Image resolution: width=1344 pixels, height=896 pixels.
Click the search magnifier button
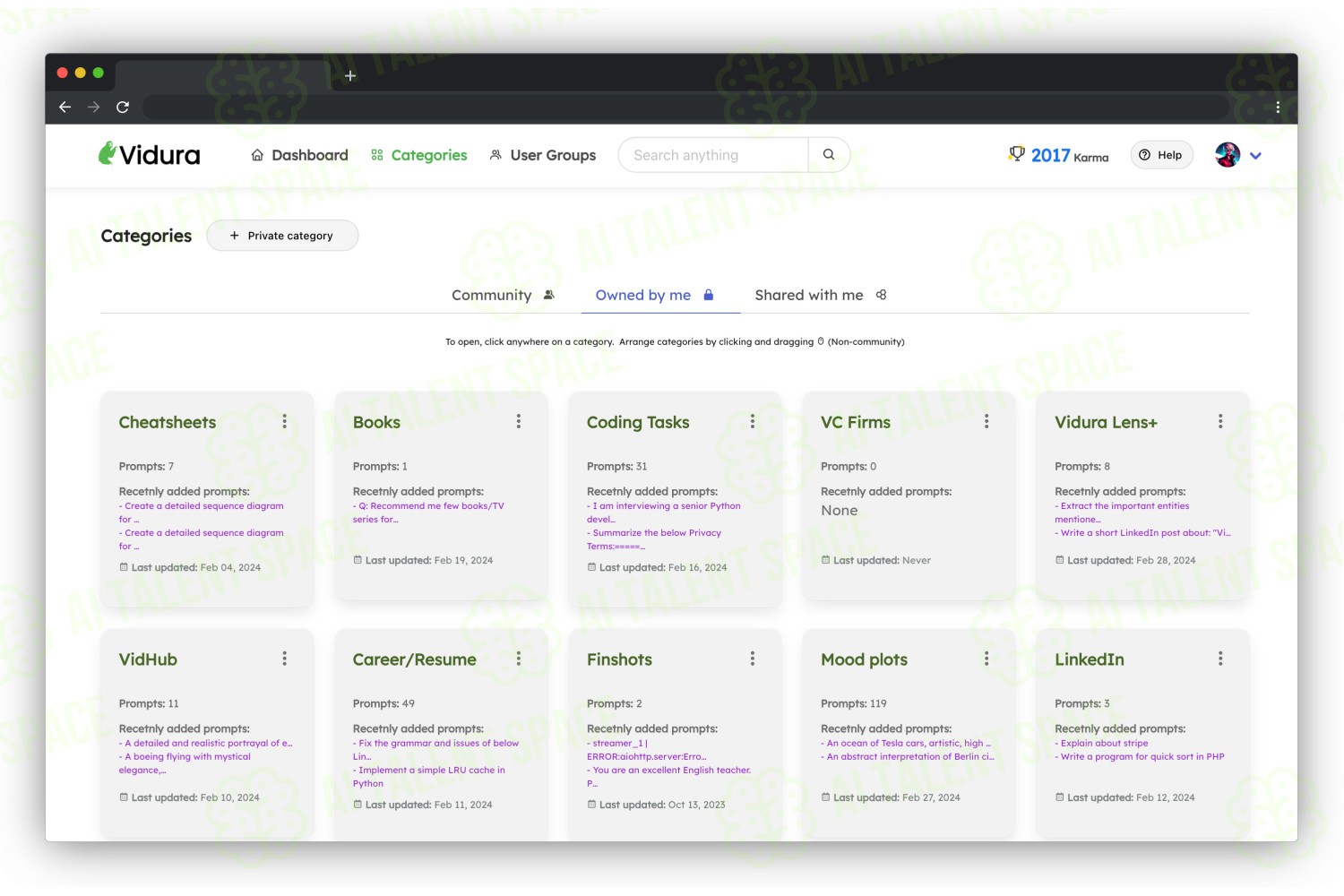(829, 155)
